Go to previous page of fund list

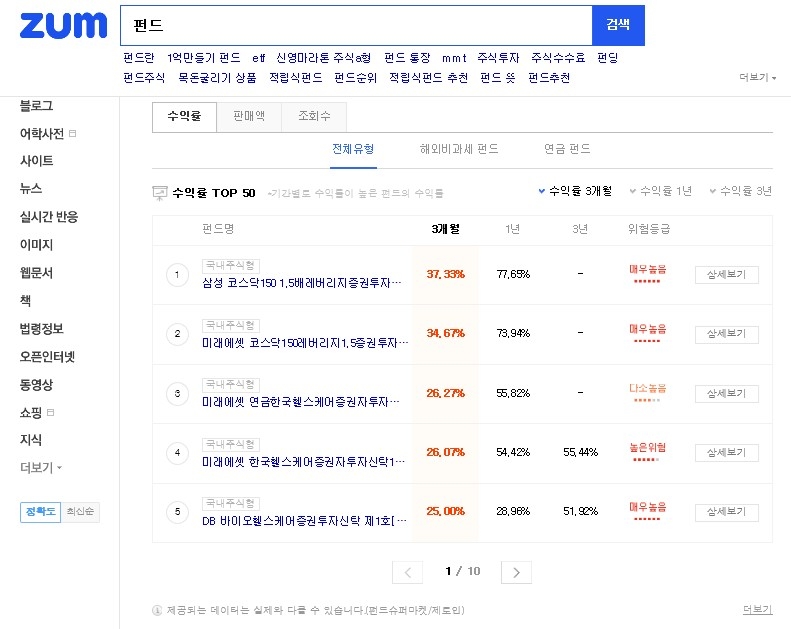coord(408,573)
